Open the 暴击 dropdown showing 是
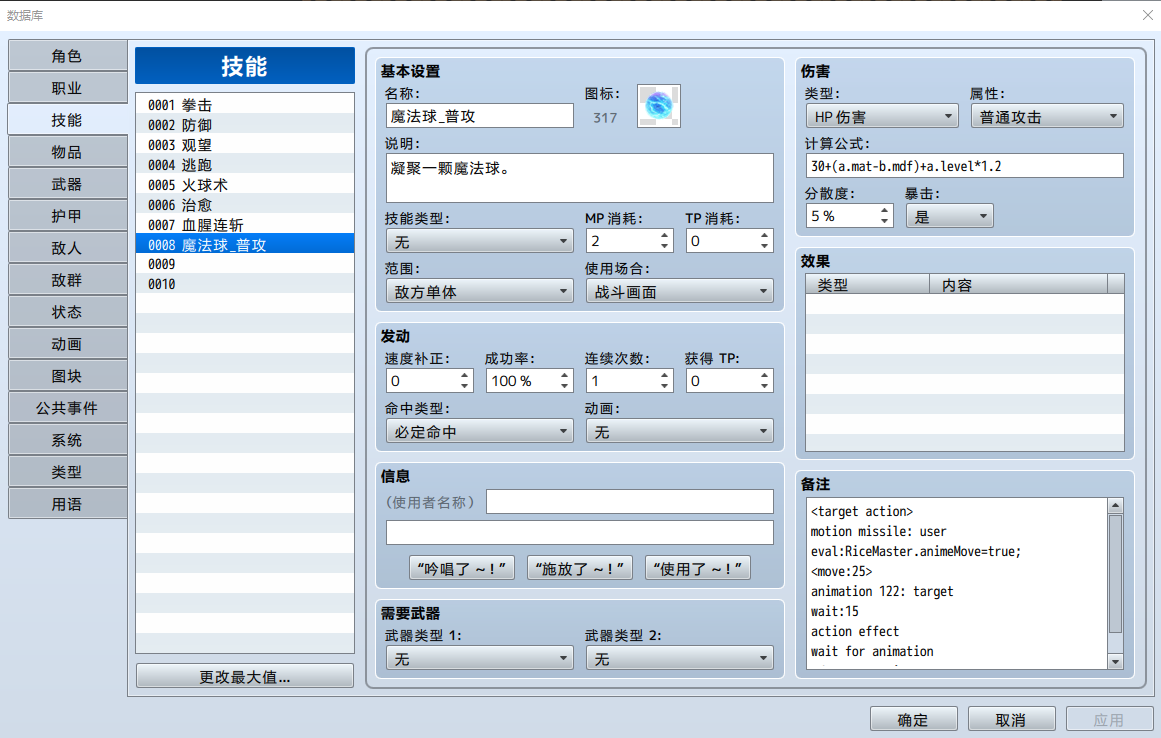The height and width of the screenshot is (738, 1161). click(x=950, y=216)
